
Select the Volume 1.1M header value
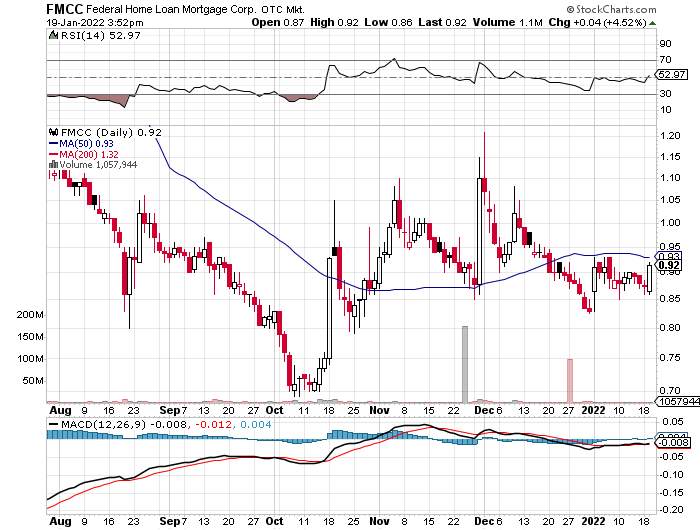508,22
